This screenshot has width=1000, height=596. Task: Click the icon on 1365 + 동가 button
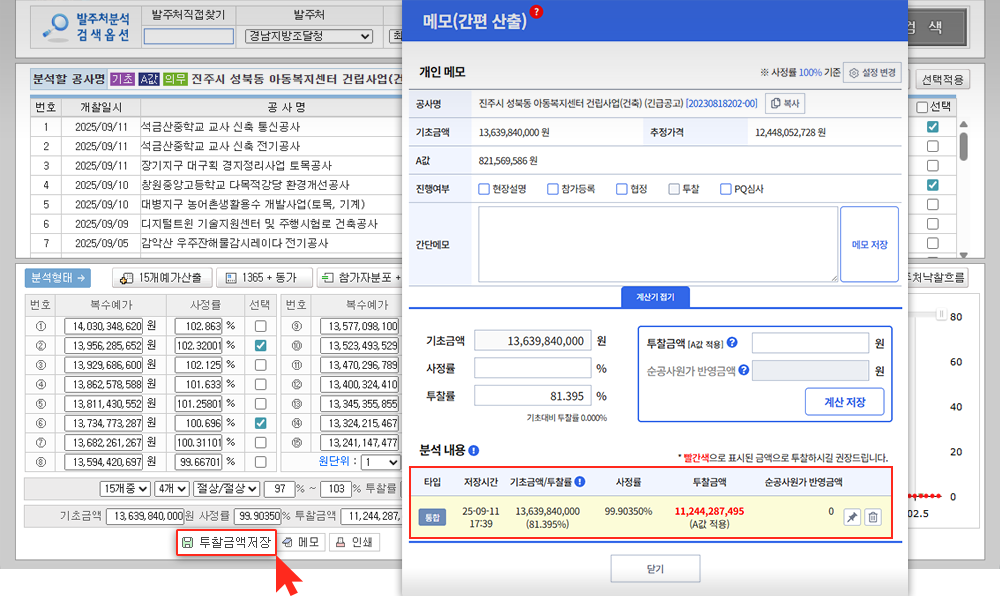tap(231, 278)
